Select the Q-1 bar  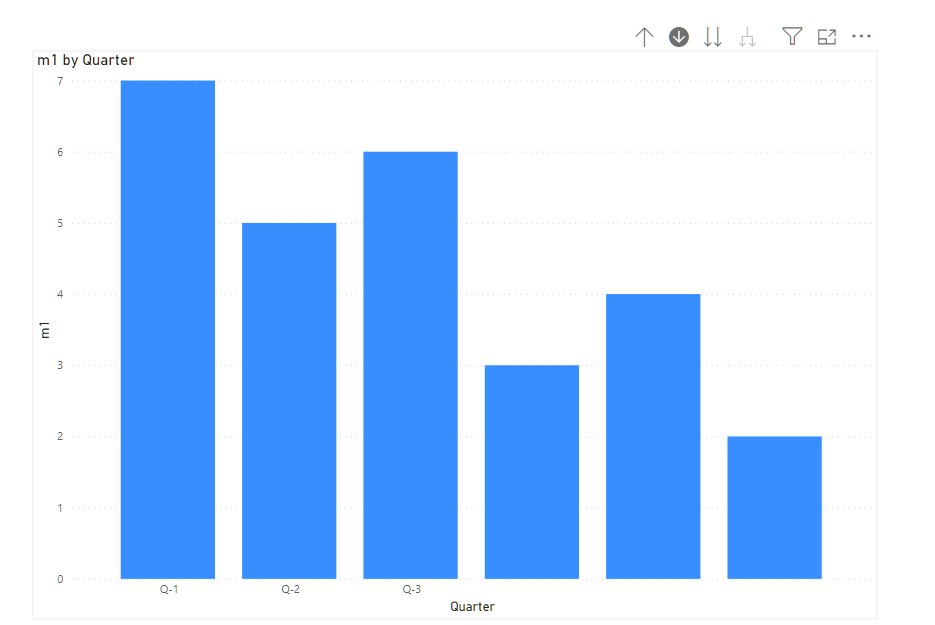168,329
